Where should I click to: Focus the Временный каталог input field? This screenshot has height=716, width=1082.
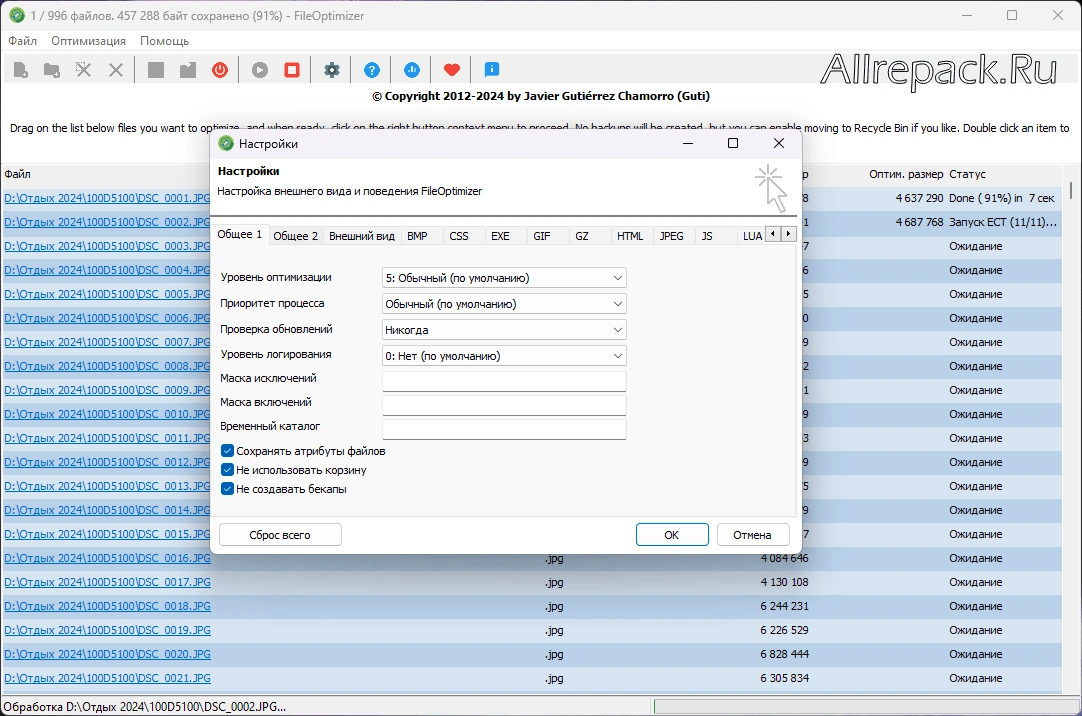pyautogui.click(x=504, y=429)
